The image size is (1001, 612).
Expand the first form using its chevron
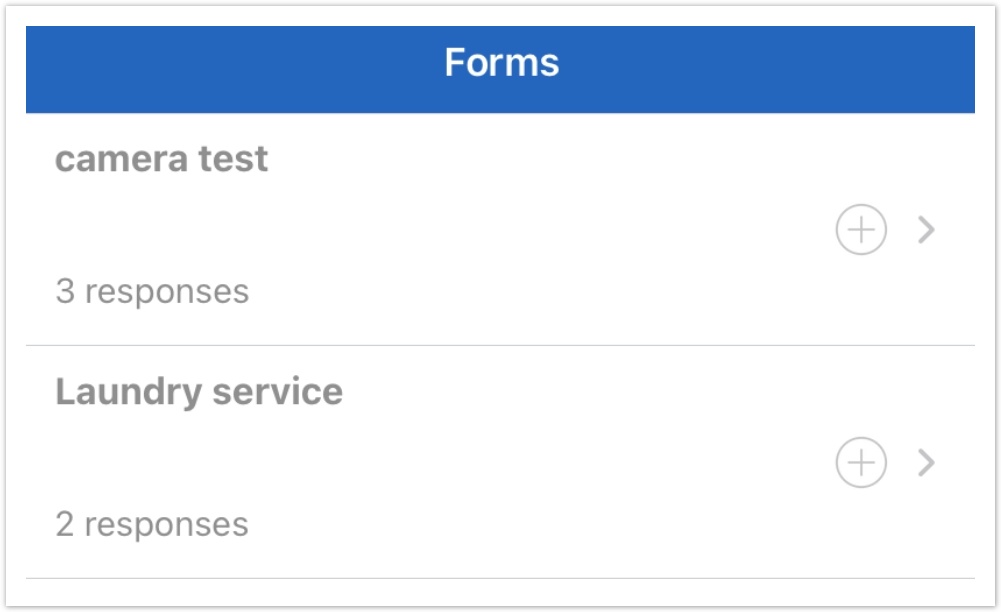coord(927,230)
